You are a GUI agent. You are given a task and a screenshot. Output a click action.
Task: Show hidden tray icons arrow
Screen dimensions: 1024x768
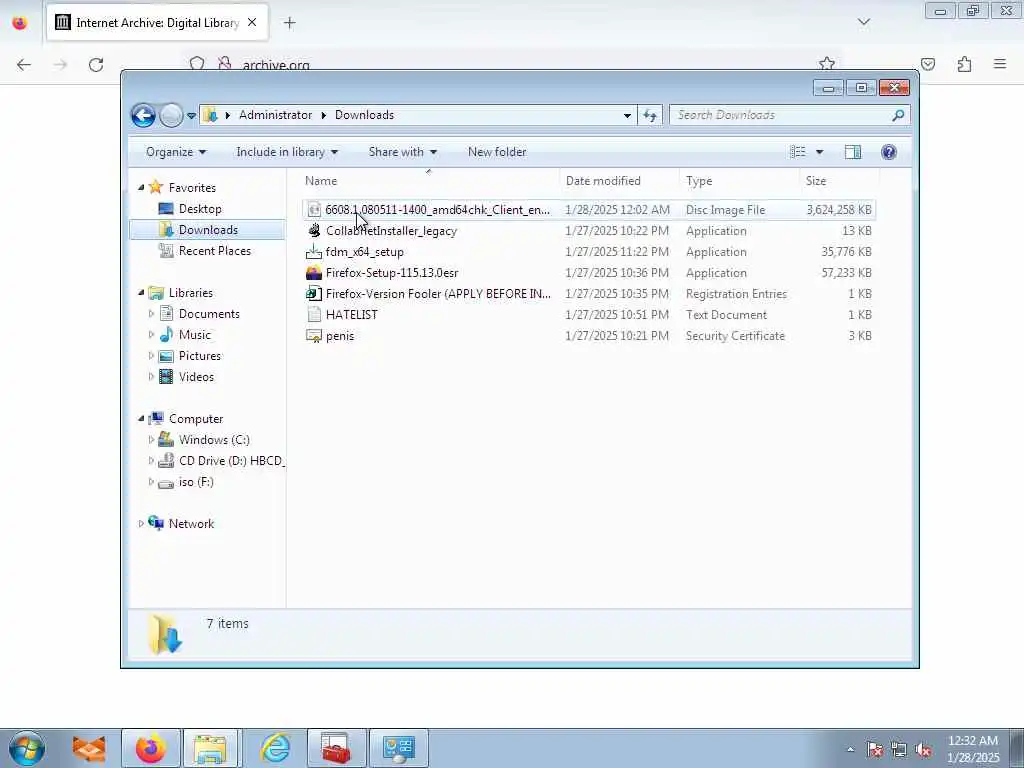pyautogui.click(x=850, y=749)
